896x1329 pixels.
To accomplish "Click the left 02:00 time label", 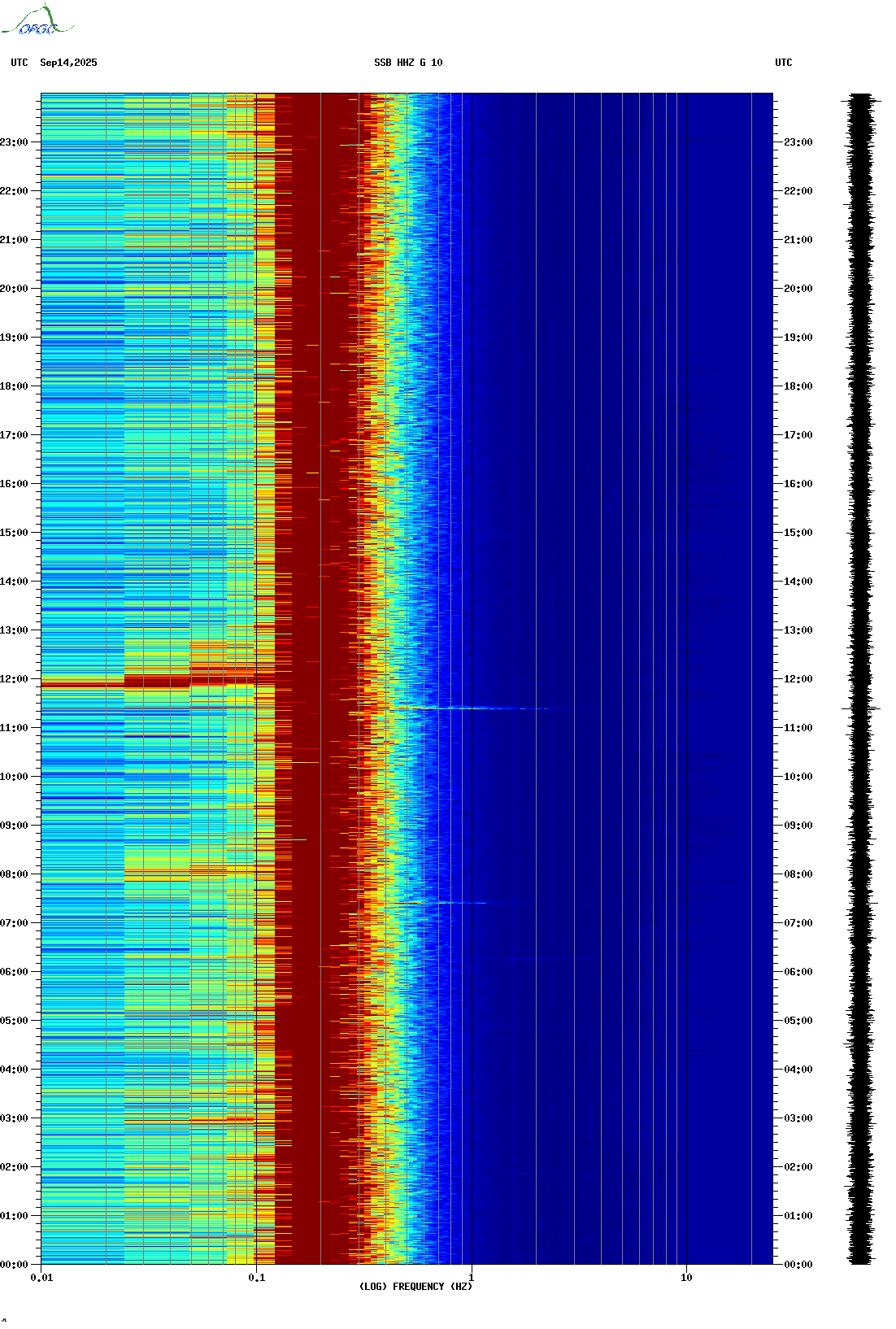I will tap(14, 1167).
